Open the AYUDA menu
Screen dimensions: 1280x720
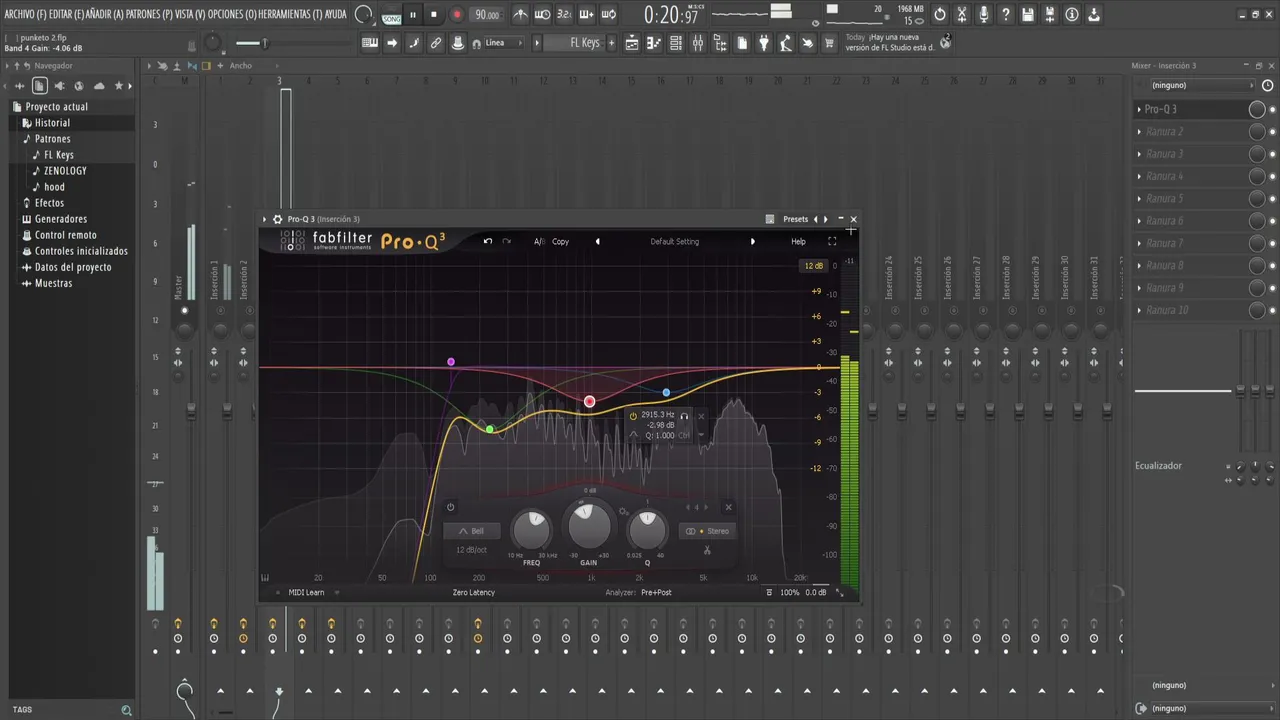[x=336, y=14]
